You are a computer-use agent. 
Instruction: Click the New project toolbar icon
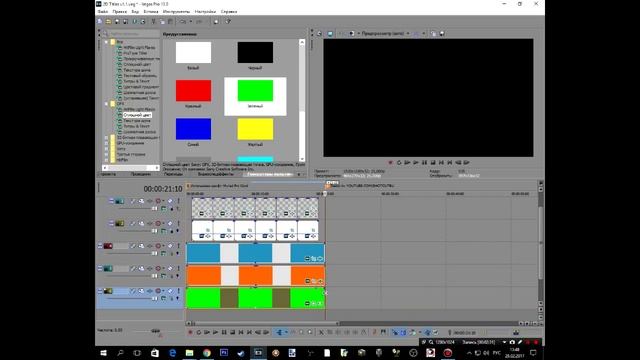100,21
